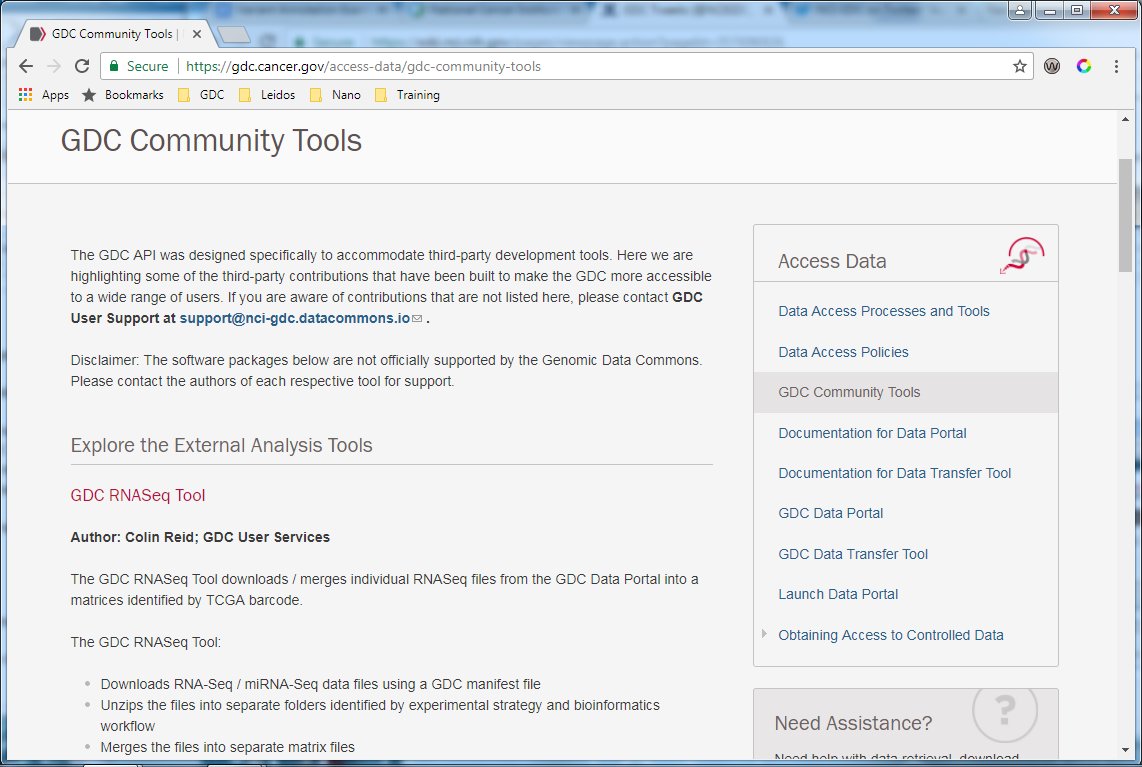Click scrollbar down arrow
Viewport: 1142px width, 767px height.
[1125, 750]
